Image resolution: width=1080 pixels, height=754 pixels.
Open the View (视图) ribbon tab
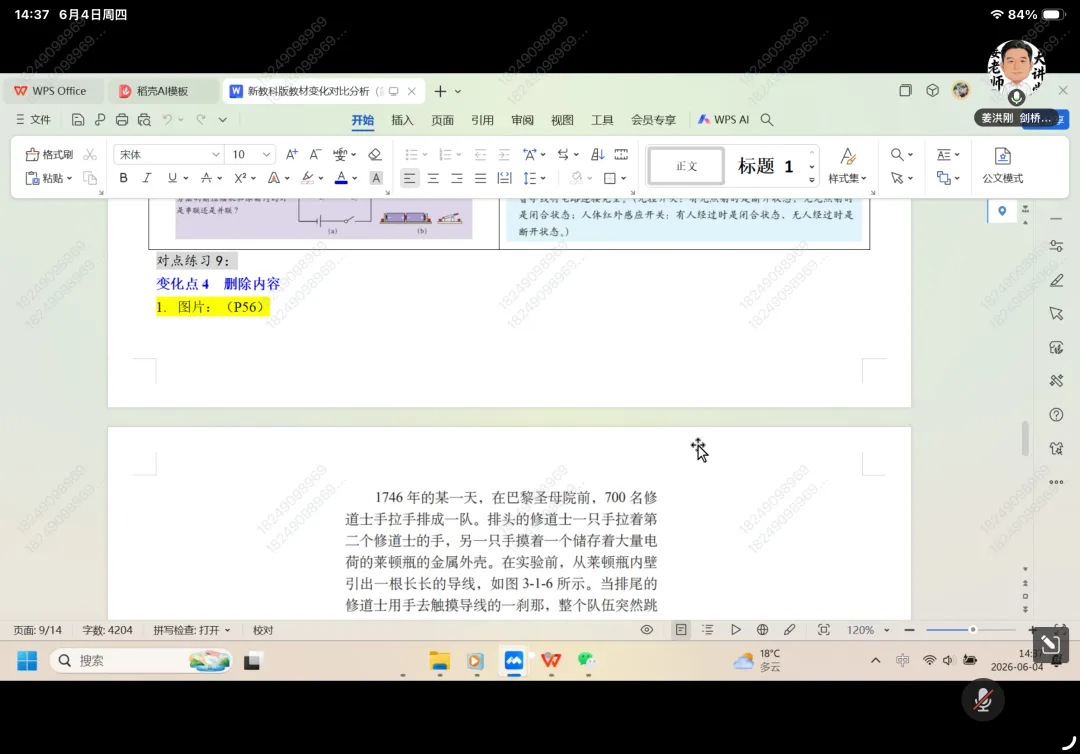(x=562, y=120)
